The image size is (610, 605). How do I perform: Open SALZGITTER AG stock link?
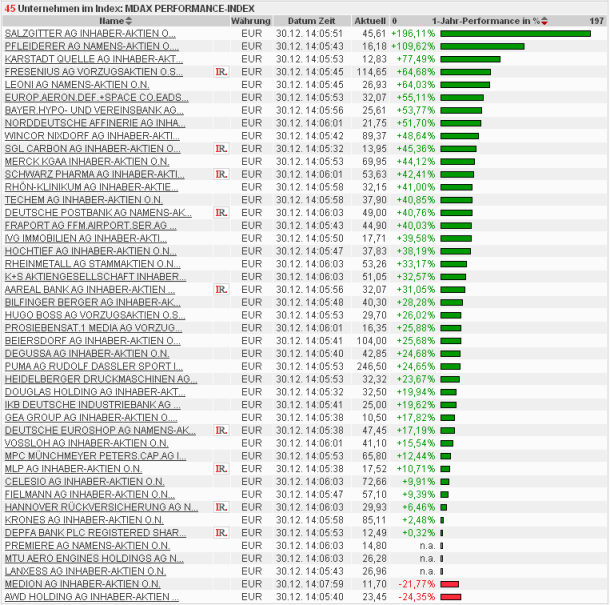point(90,34)
